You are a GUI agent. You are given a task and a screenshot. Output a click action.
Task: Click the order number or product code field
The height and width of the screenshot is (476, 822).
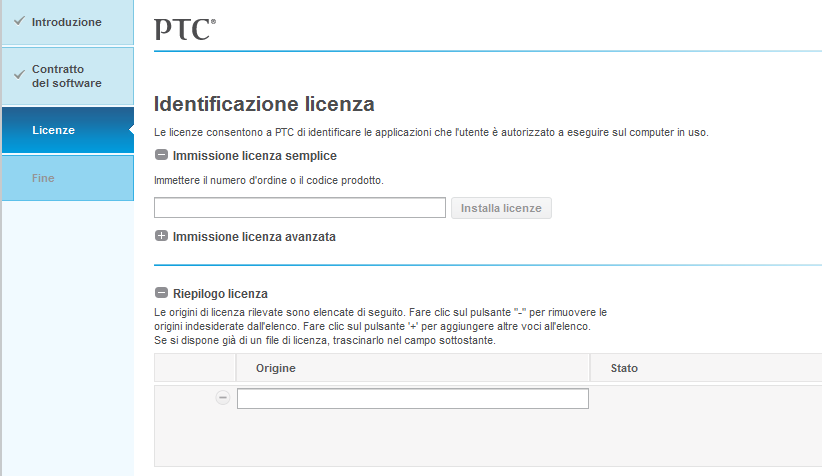300,208
